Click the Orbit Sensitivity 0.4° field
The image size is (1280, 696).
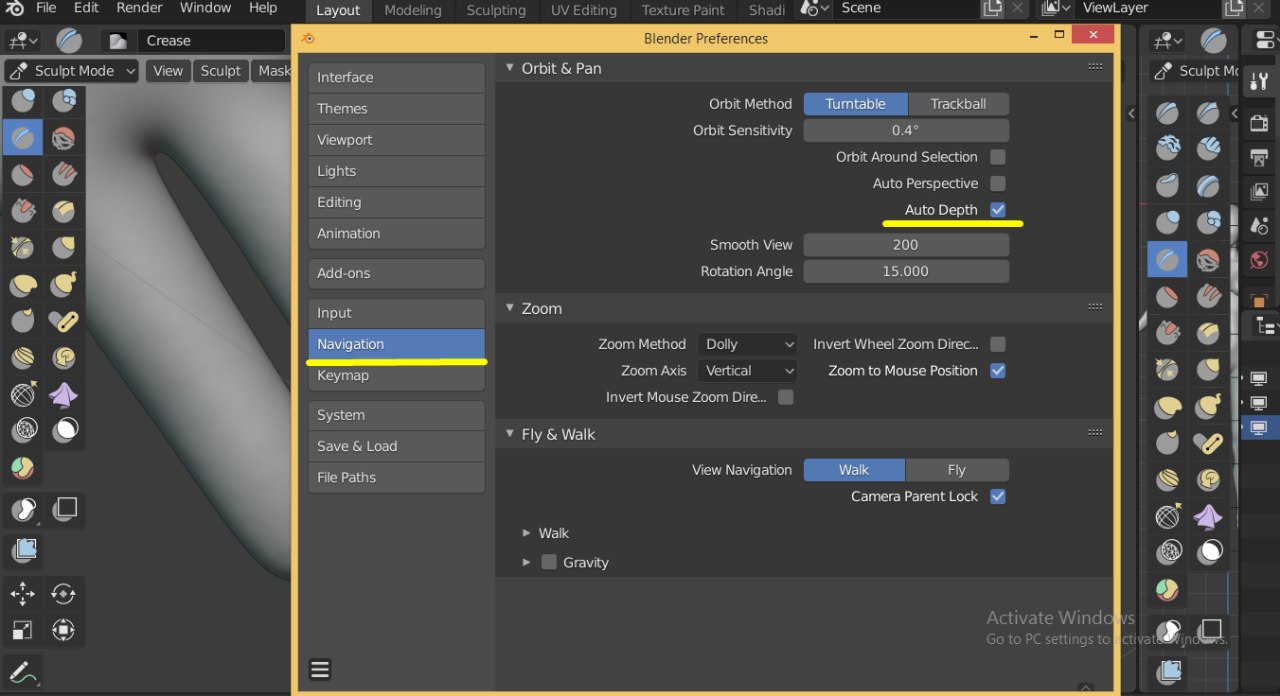(x=906, y=131)
